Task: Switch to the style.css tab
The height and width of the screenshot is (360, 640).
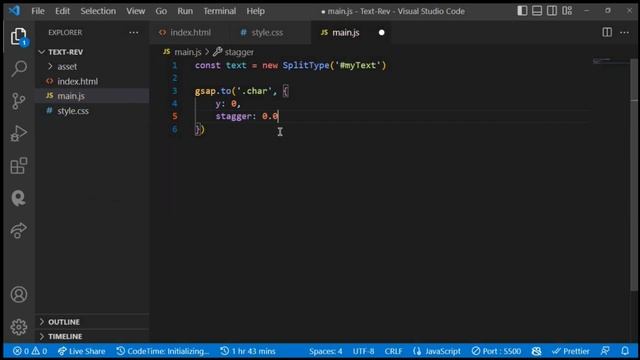Action: [267, 32]
